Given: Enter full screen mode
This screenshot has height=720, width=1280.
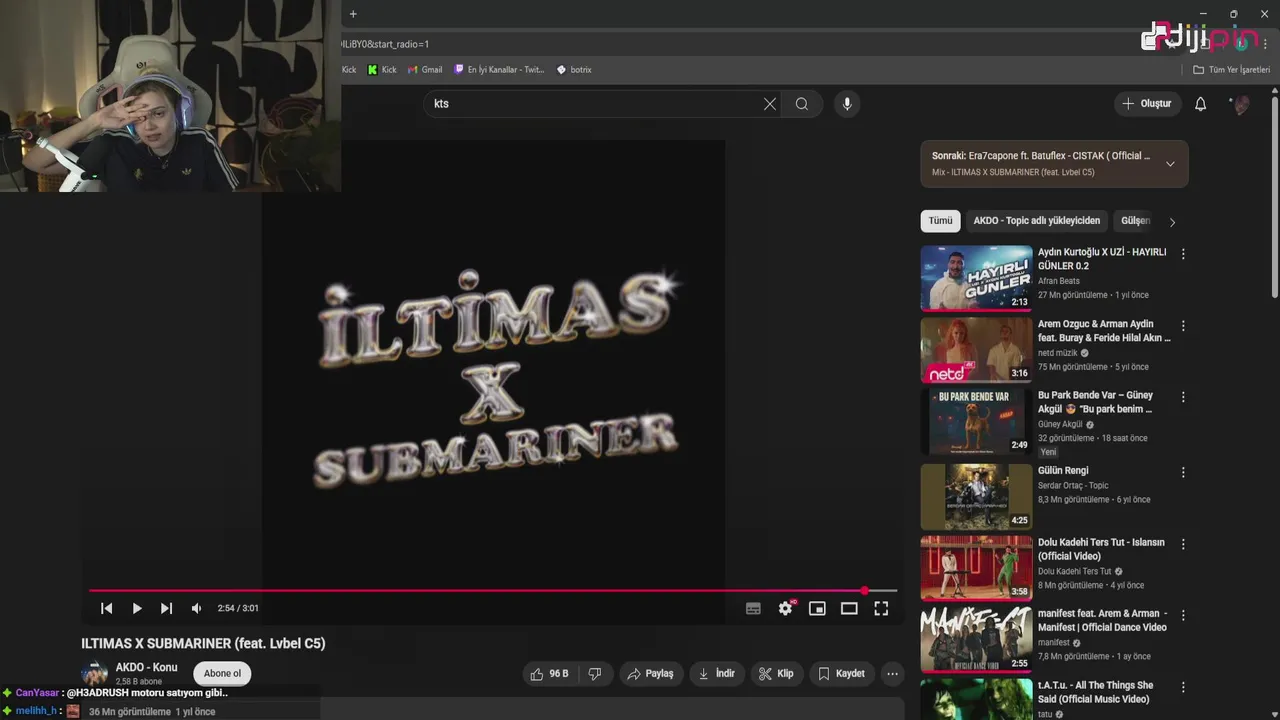Looking at the screenshot, I should (881, 608).
